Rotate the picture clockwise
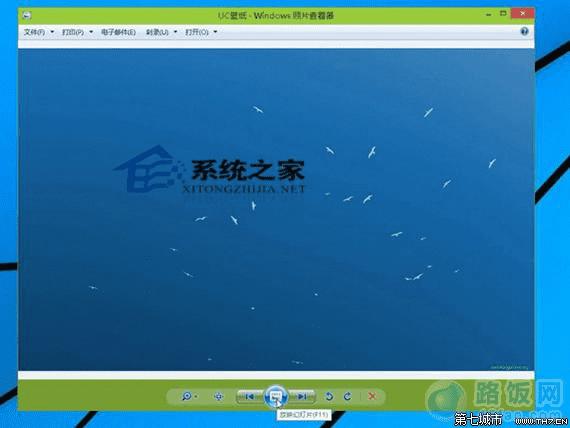The width and height of the screenshot is (570, 428). point(348,396)
